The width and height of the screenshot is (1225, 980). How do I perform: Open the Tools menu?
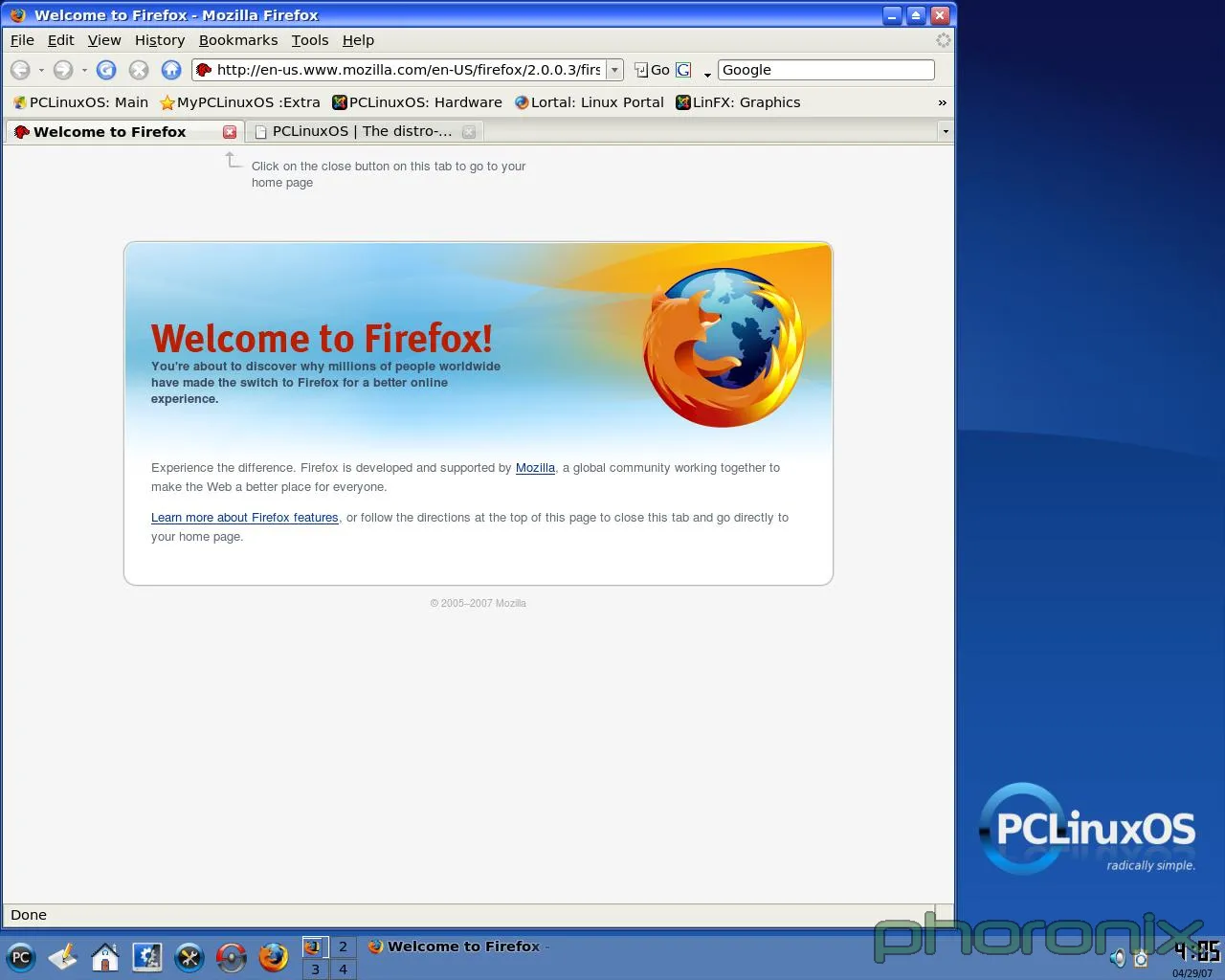pyautogui.click(x=310, y=40)
